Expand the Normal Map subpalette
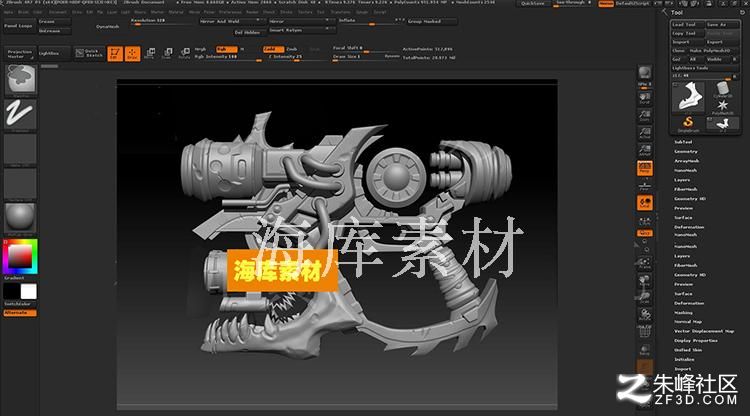Viewport: 750px width, 416px height. 688,322
